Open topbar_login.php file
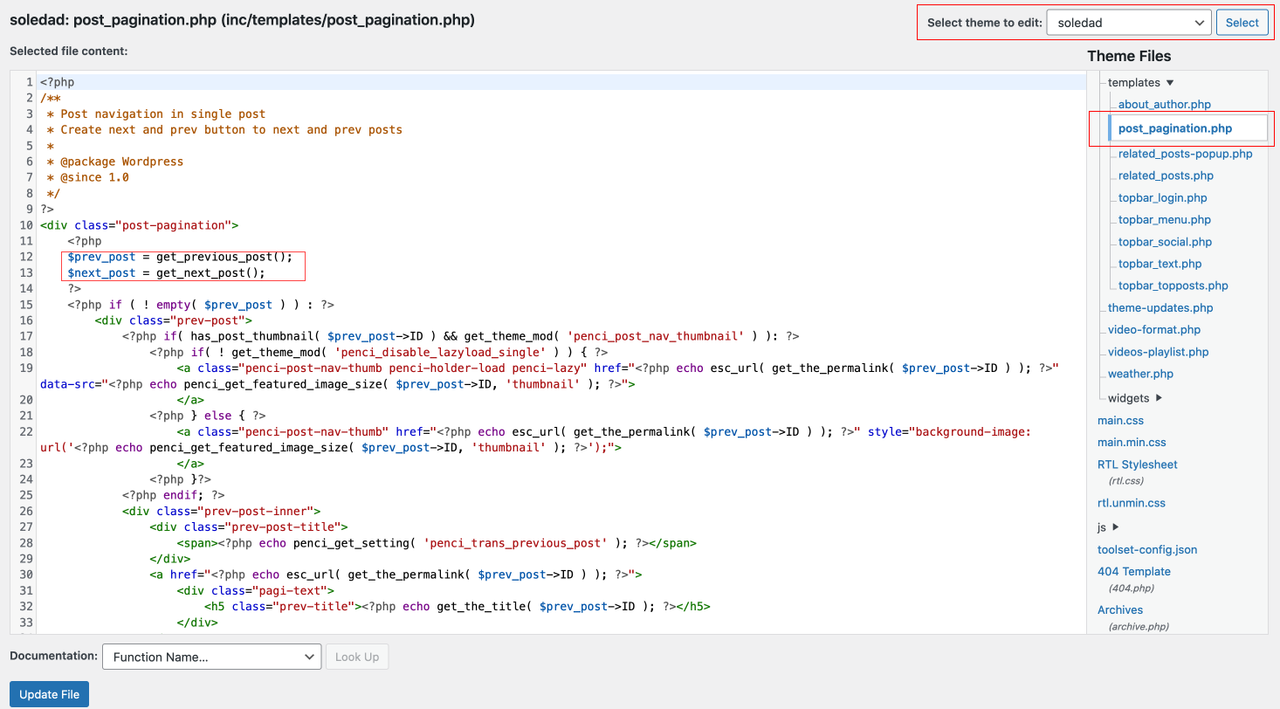The image size is (1280, 709). point(1162,198)
